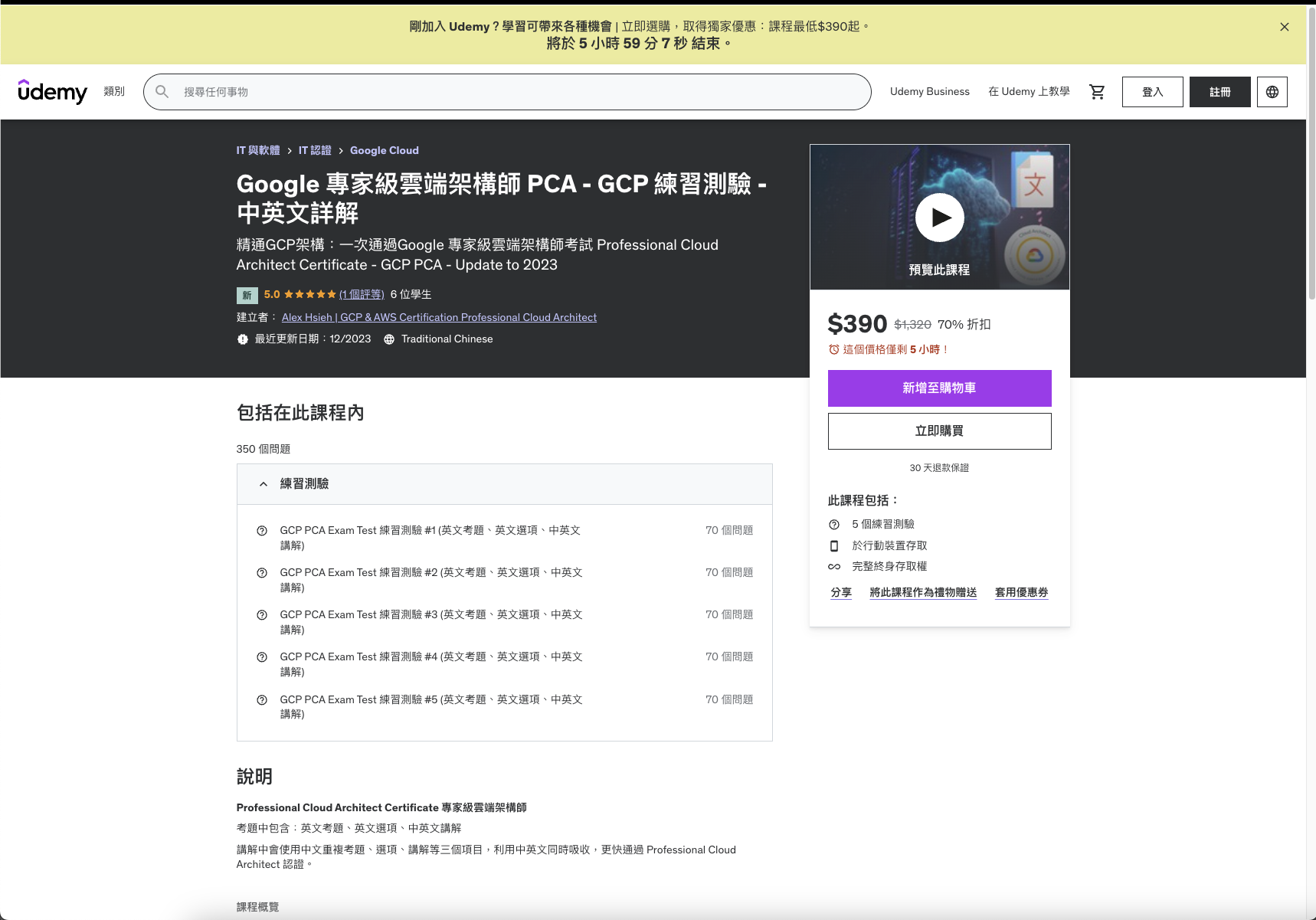Click the 說明 section heading
Image resolution: width=1316 pixels, height=920 pixels.
coord(254,777)
